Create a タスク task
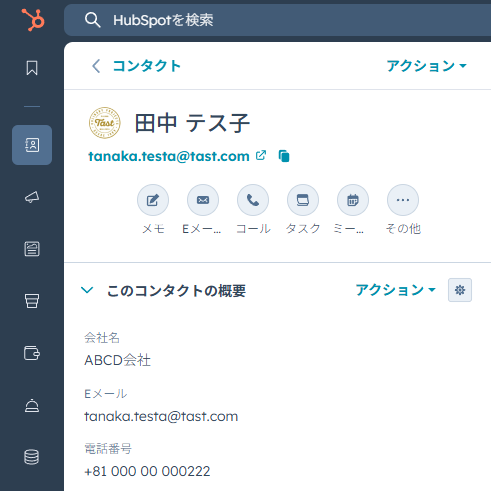The width and height of the screenshot is (491, 491). point(303,200)
